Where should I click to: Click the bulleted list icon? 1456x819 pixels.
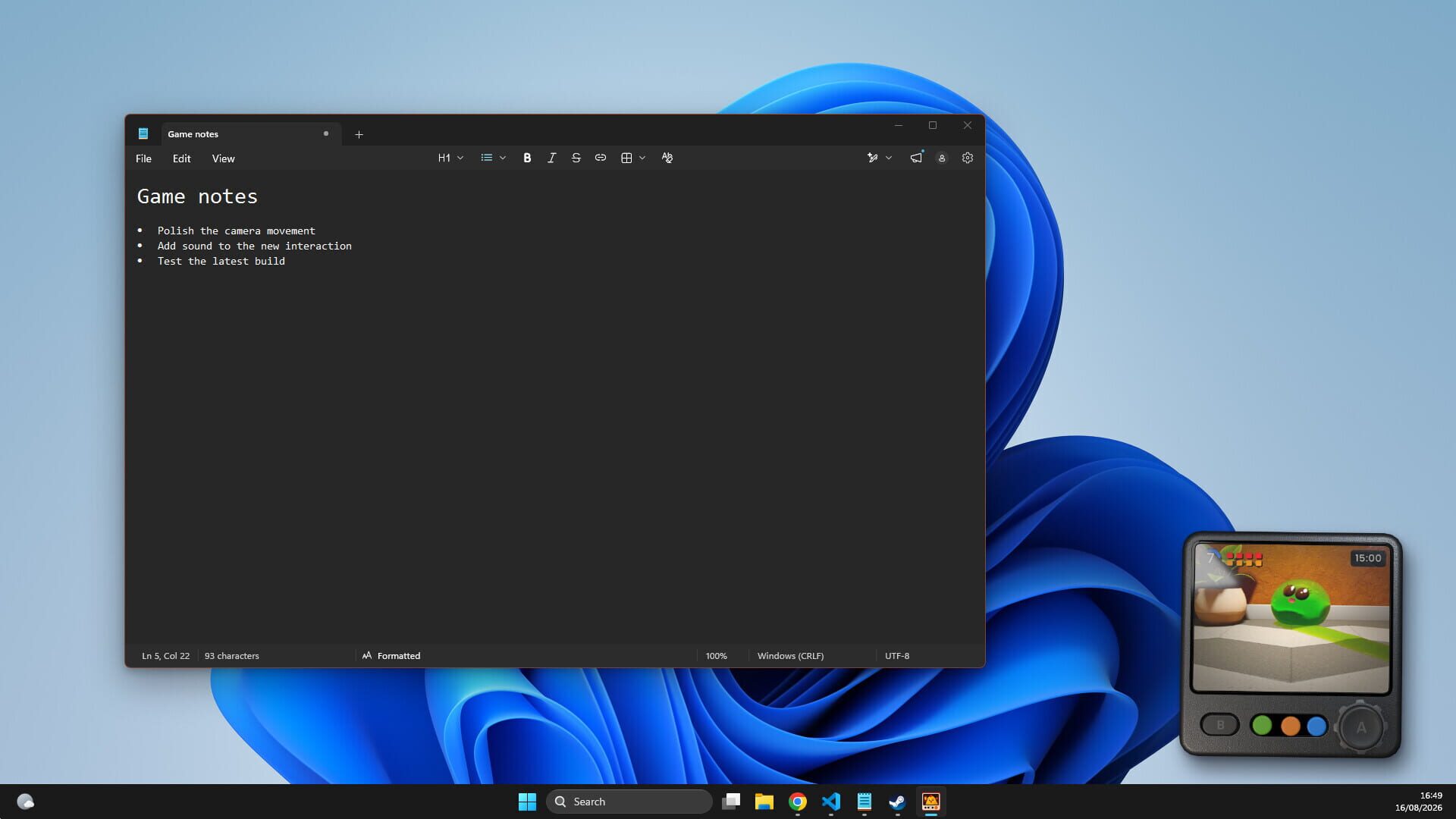click(x=487, y=158)
